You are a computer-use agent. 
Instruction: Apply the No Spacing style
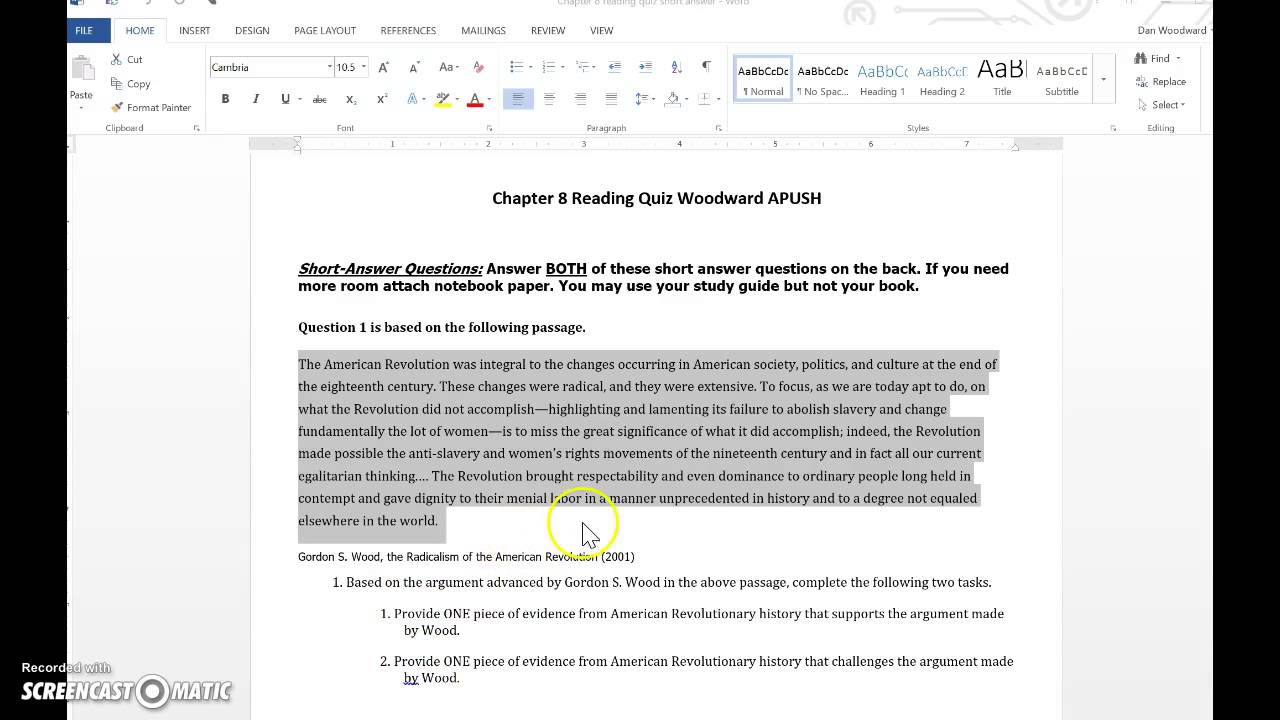tap(823, 79)
